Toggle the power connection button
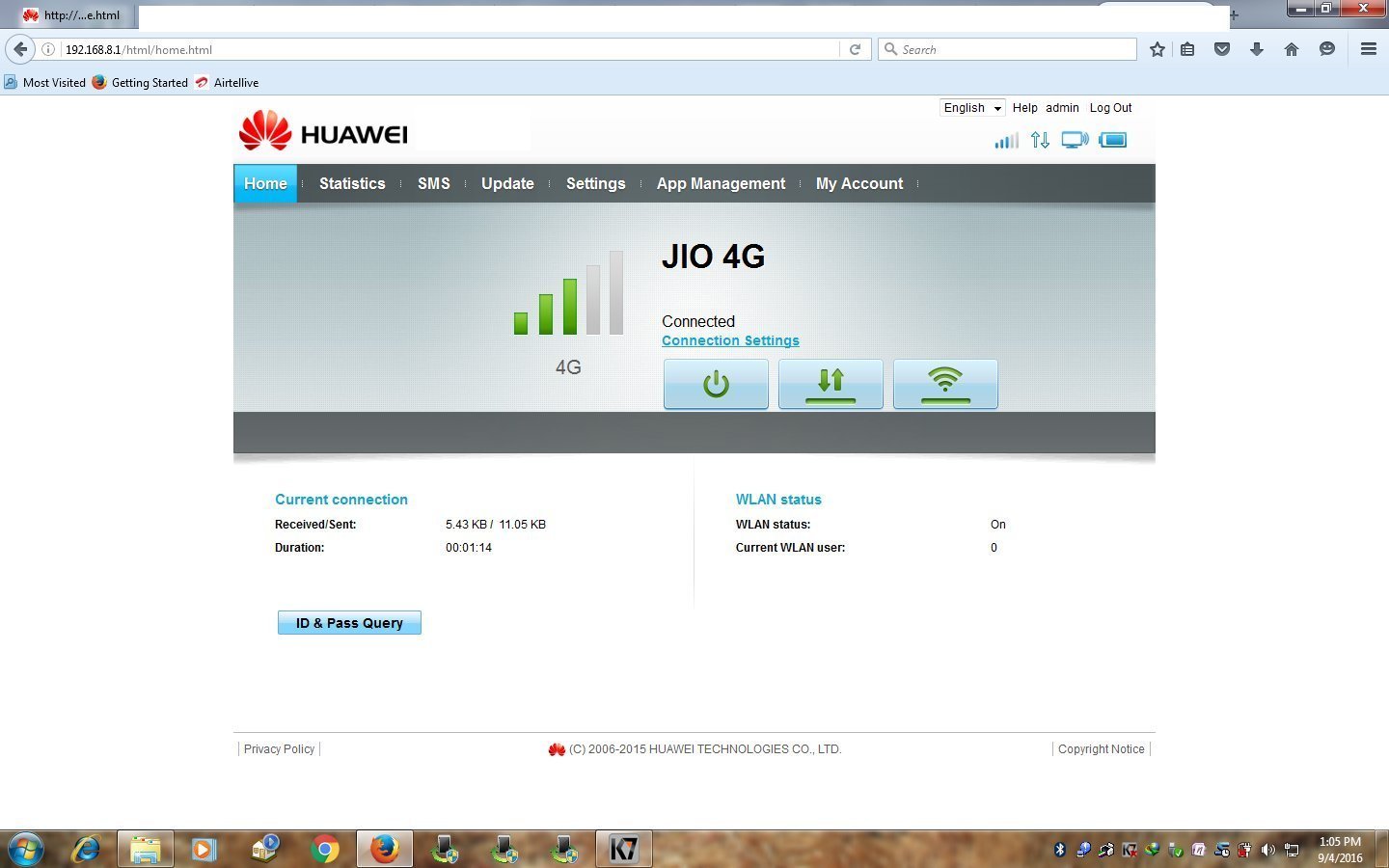This screenshot has width=1389, height=868. point(716,384)
